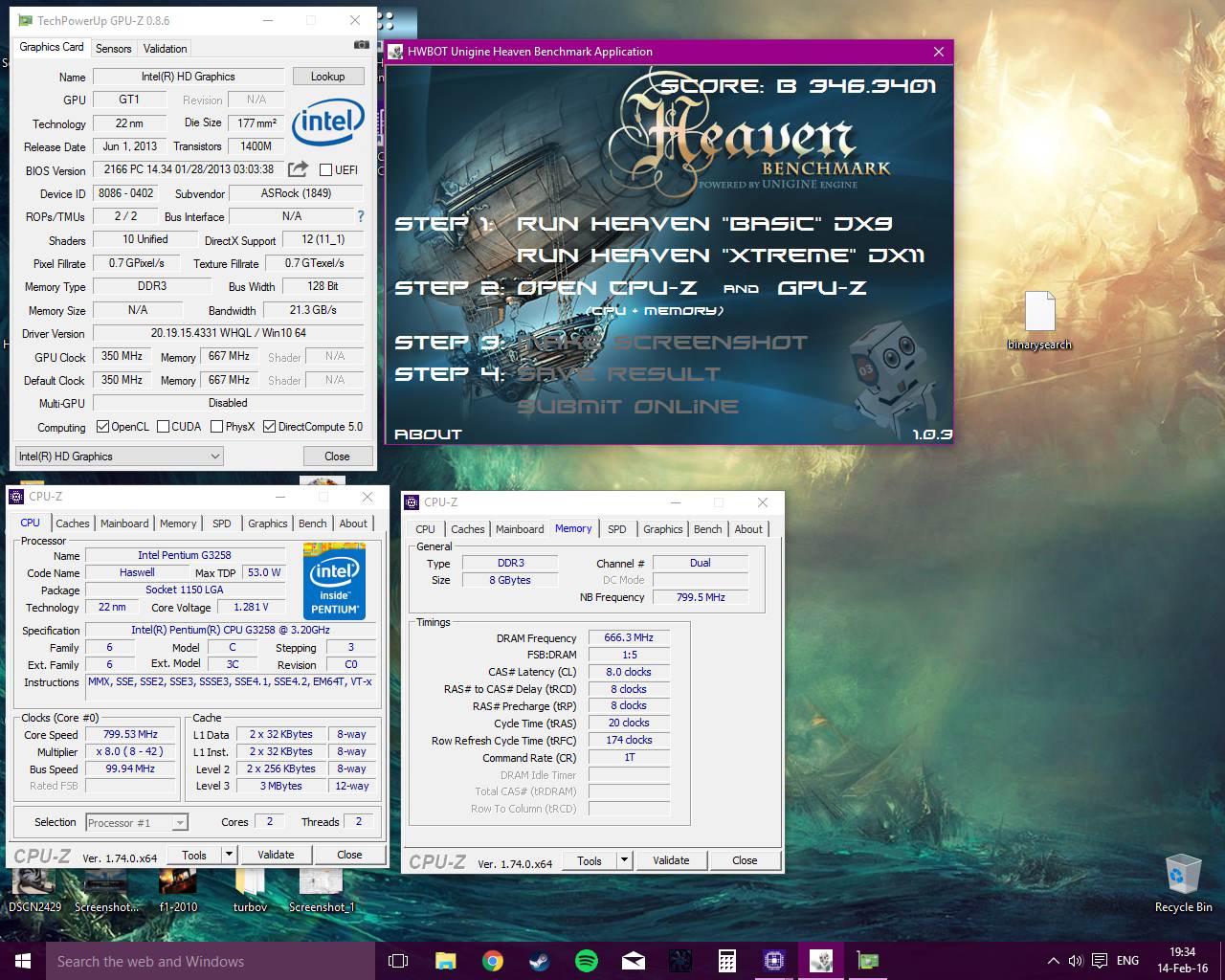The image size is (1225, 980).
Task: Toggle the PhysX checkbox
Action: point(216,427)
